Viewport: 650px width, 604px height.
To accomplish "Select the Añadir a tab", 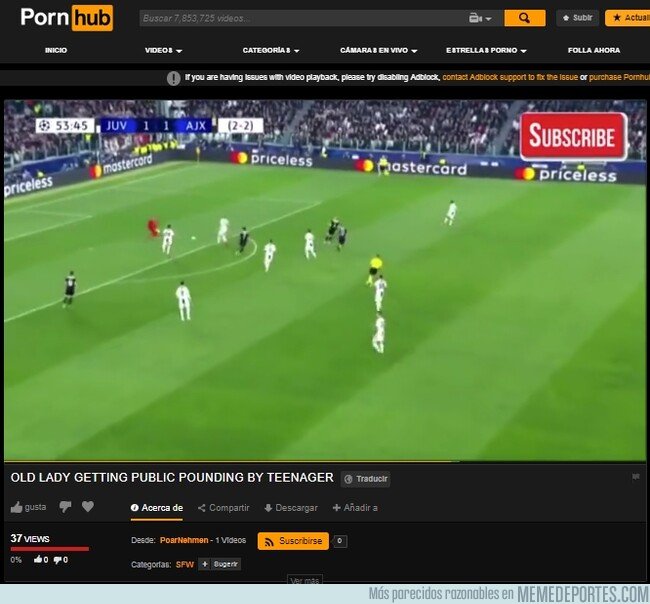I will tap(355, 508).
